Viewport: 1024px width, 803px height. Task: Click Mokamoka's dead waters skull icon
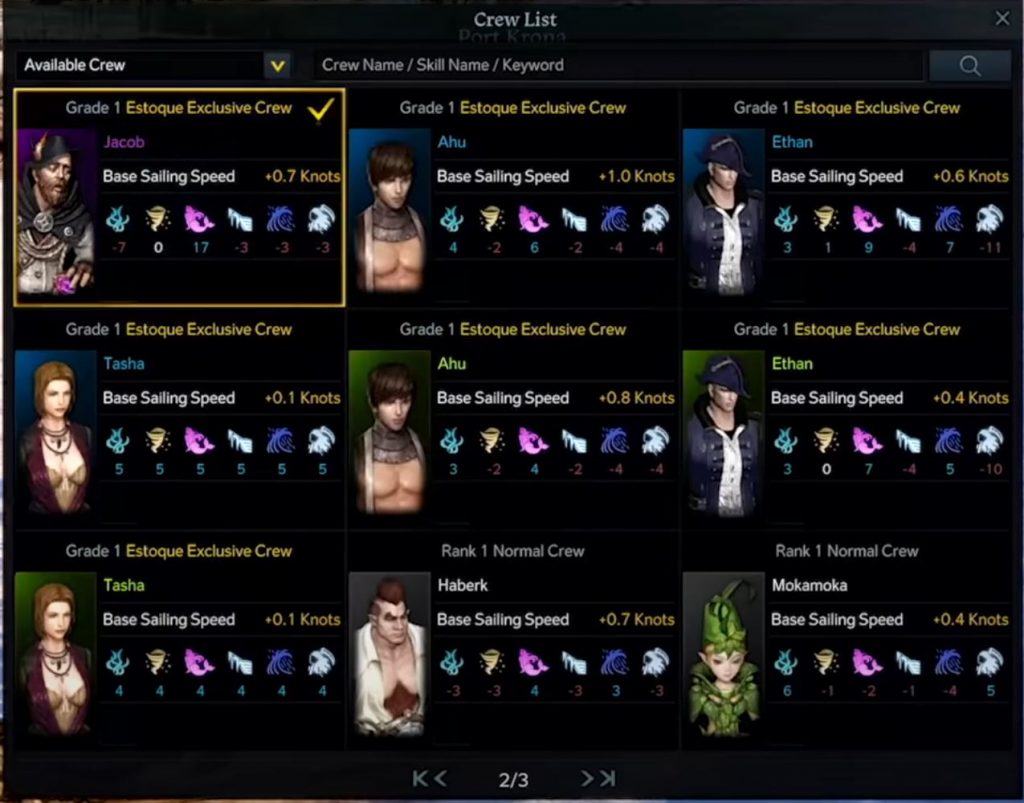coord(989,663)
